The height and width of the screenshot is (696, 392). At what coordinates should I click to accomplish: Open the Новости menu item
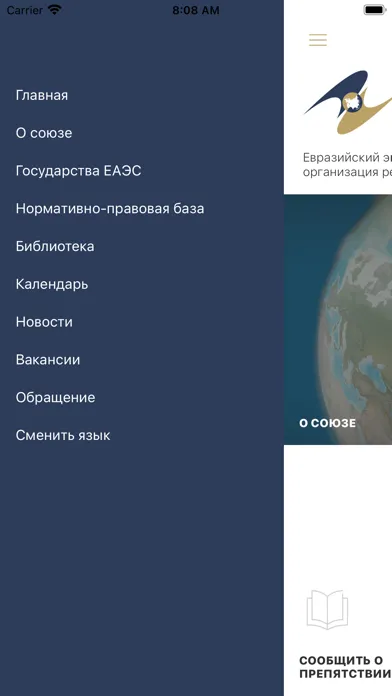coord(44,322)
